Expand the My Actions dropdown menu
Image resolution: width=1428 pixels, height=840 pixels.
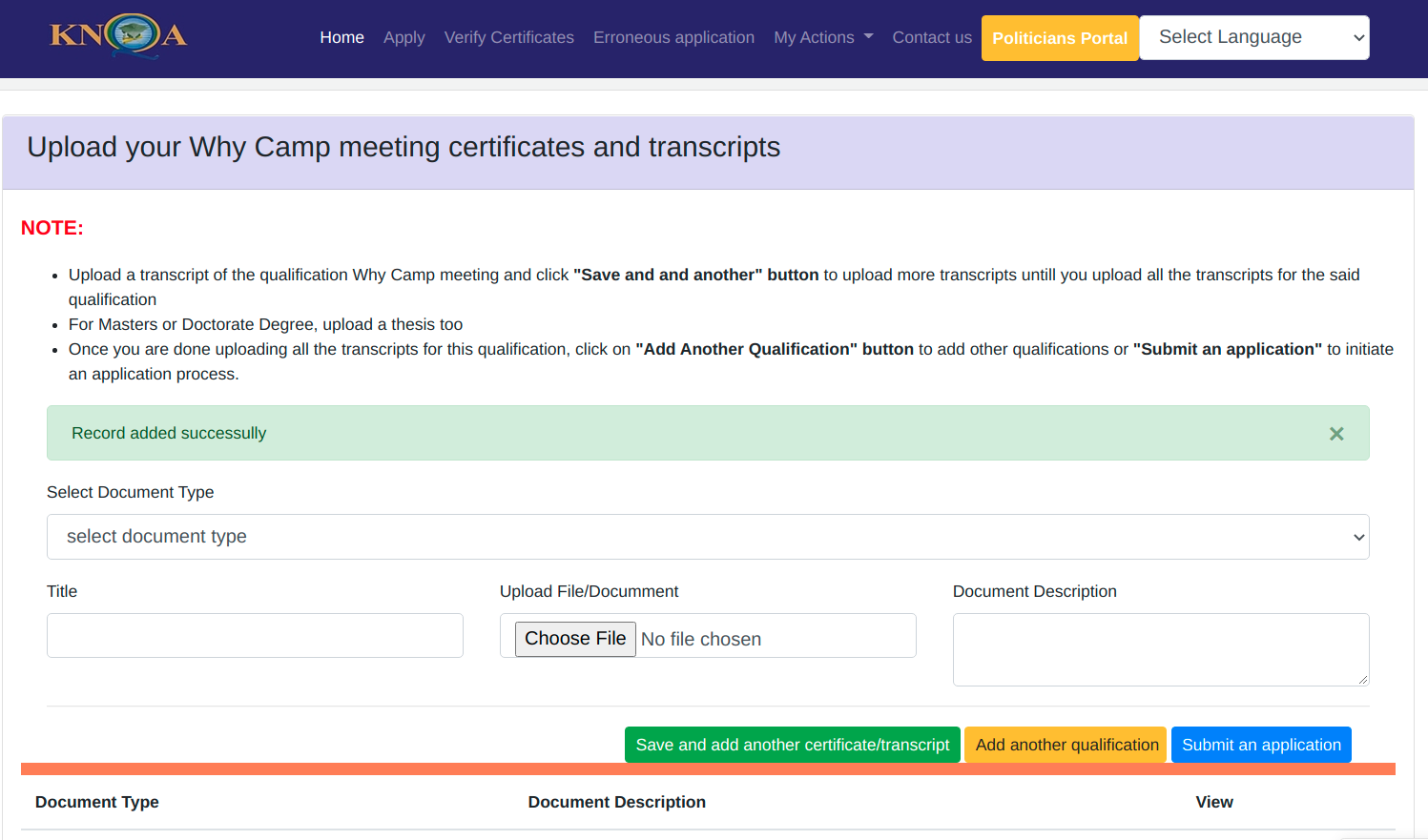823,37
